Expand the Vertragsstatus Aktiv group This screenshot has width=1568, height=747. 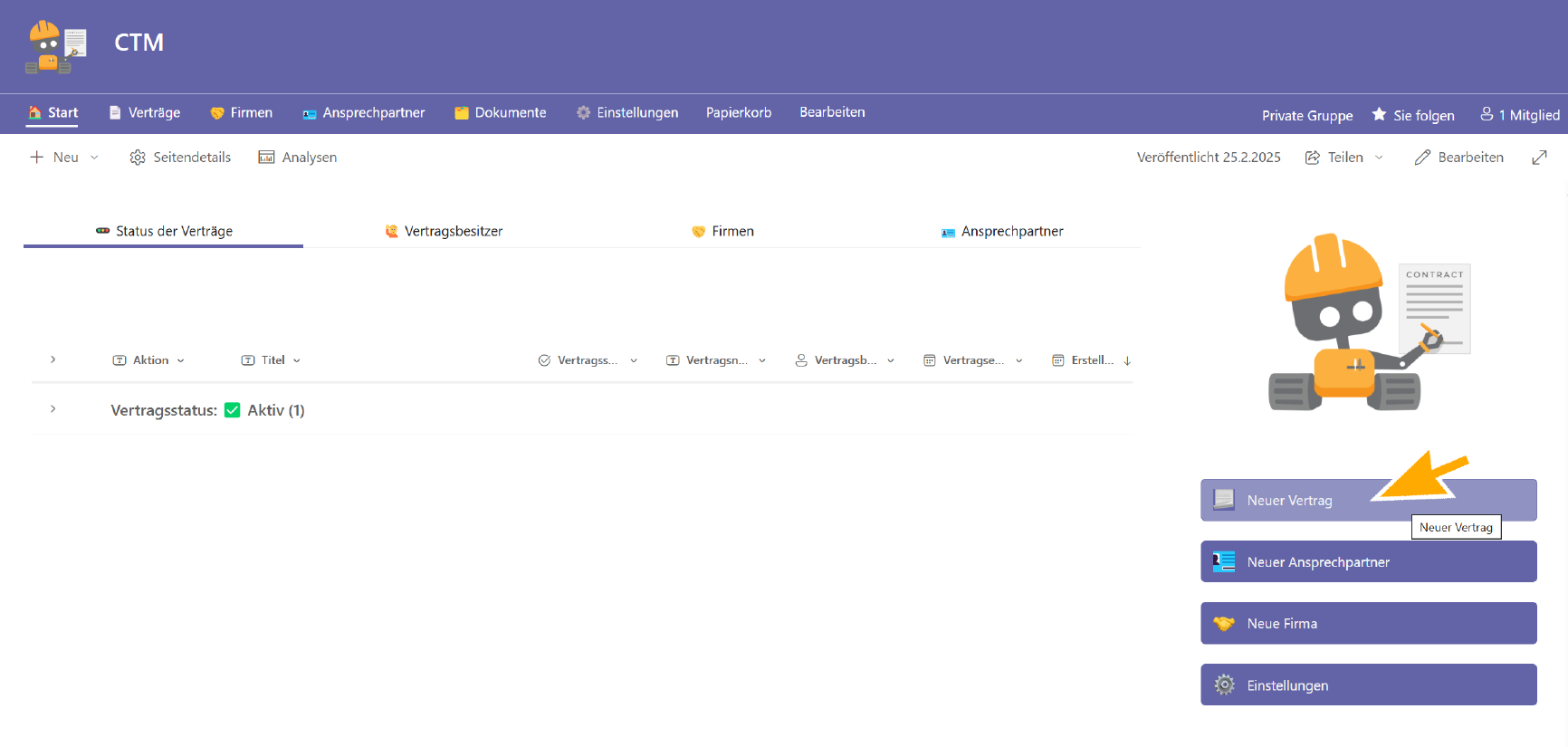pos(53,410)
